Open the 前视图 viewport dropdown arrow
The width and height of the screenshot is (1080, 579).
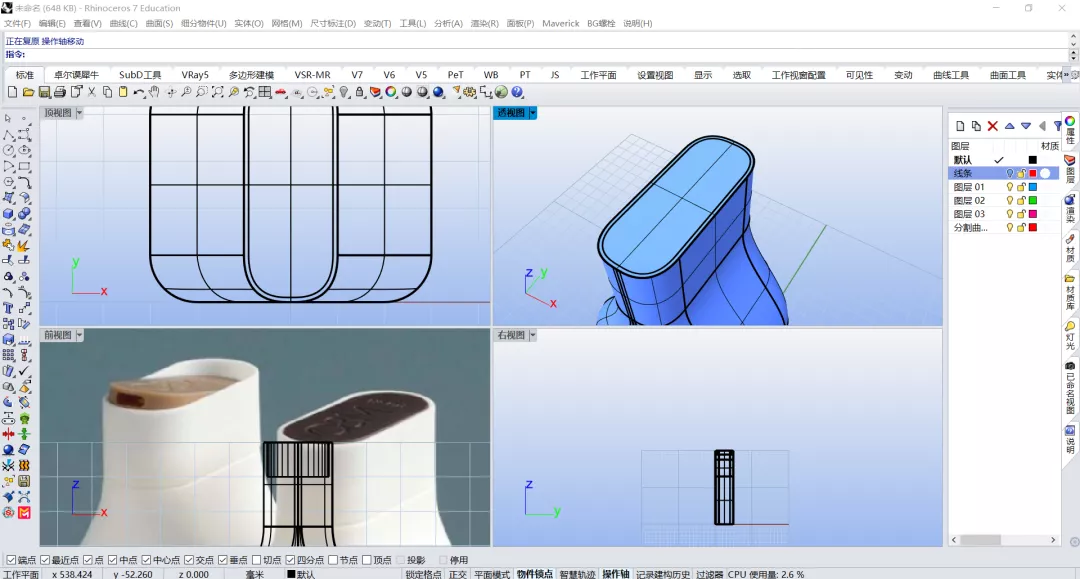(x=79, y=335)
